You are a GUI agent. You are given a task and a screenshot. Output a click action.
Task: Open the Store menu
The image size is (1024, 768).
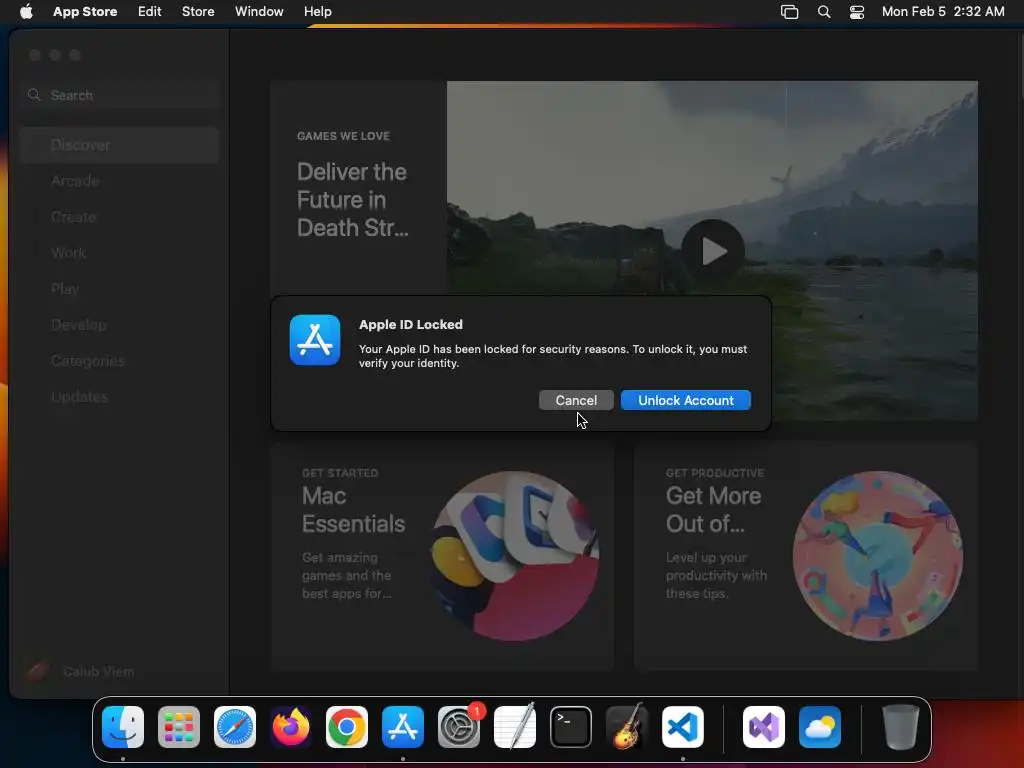coord(198,12)
